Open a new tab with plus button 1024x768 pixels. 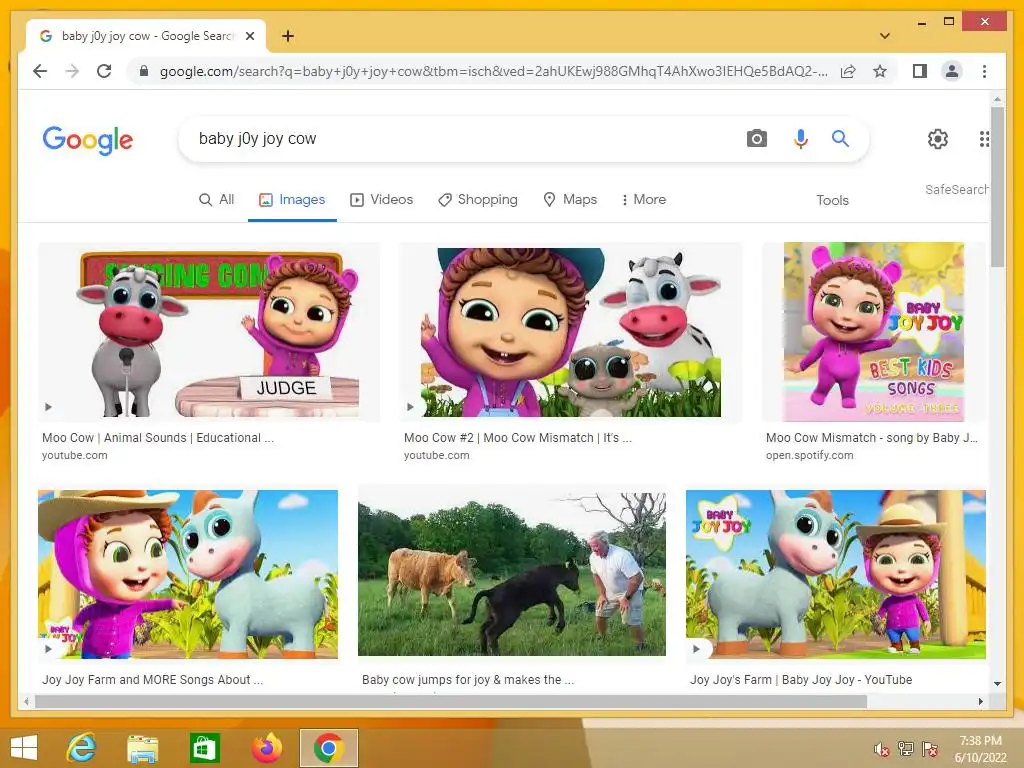click(288, 36)
